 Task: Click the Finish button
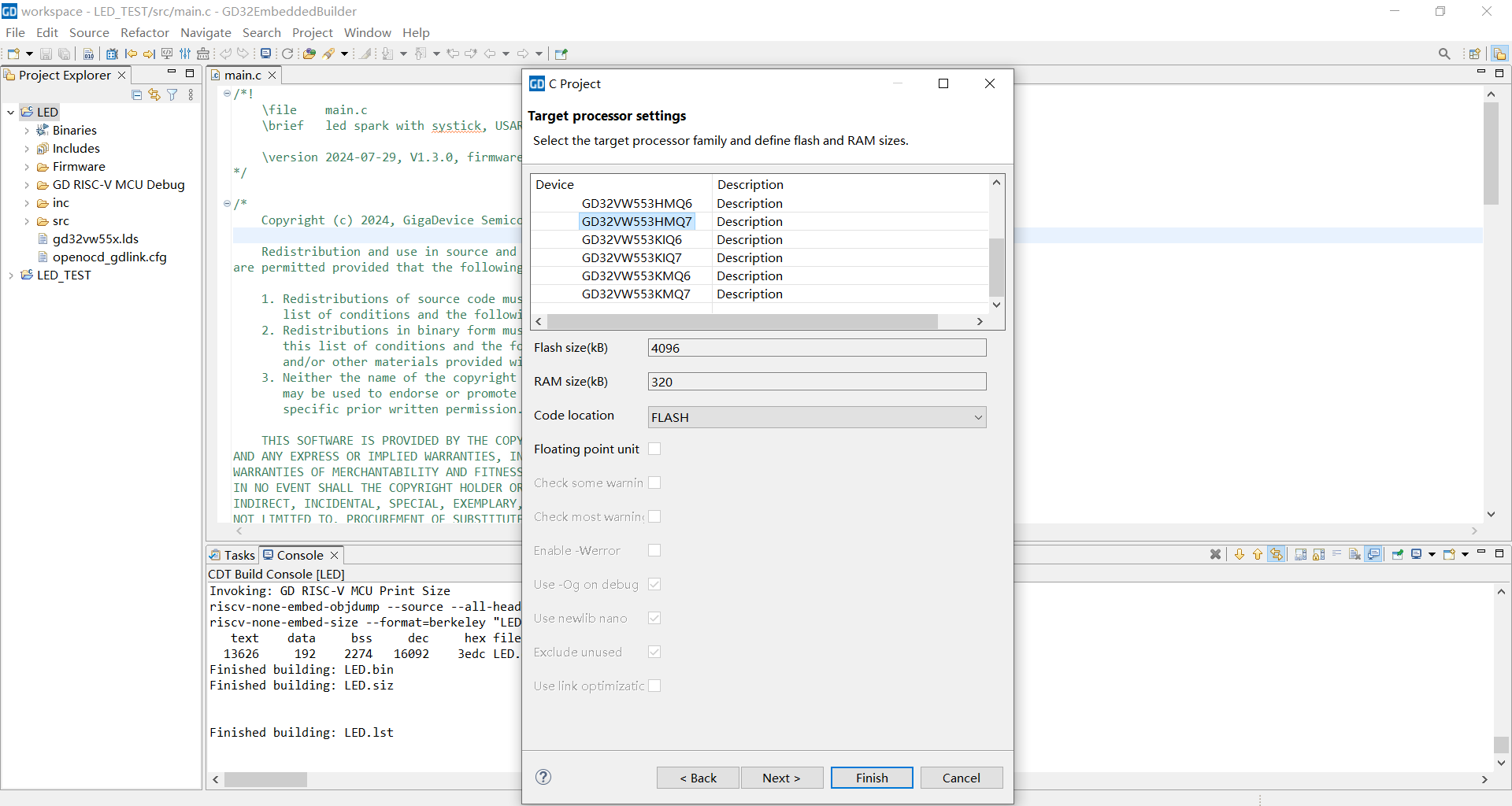coord(872,778)
